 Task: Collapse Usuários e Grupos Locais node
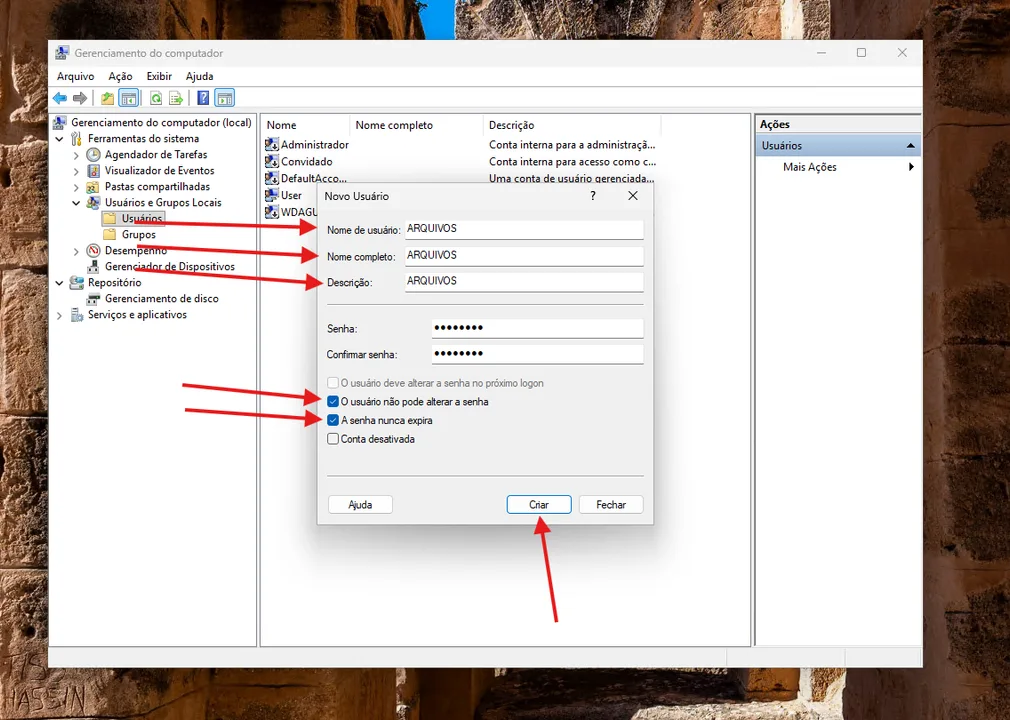click(x=76, y=203)
